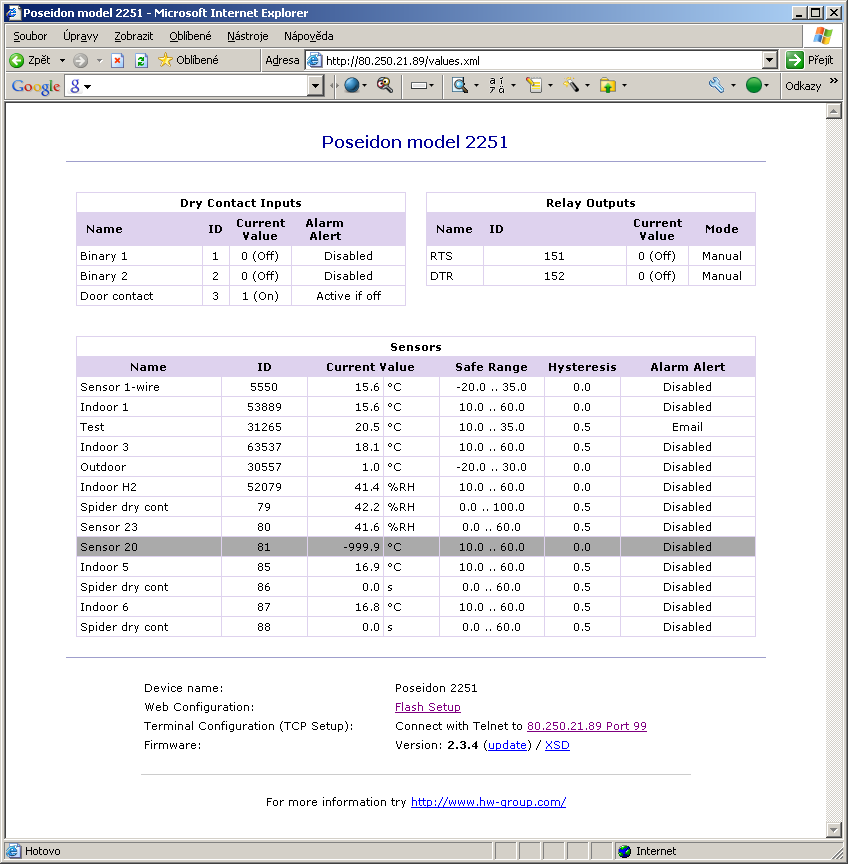The image size is (848, 864).
Task: Click the sensor ID '53889' cell
Action: click(x=264, y=407)
